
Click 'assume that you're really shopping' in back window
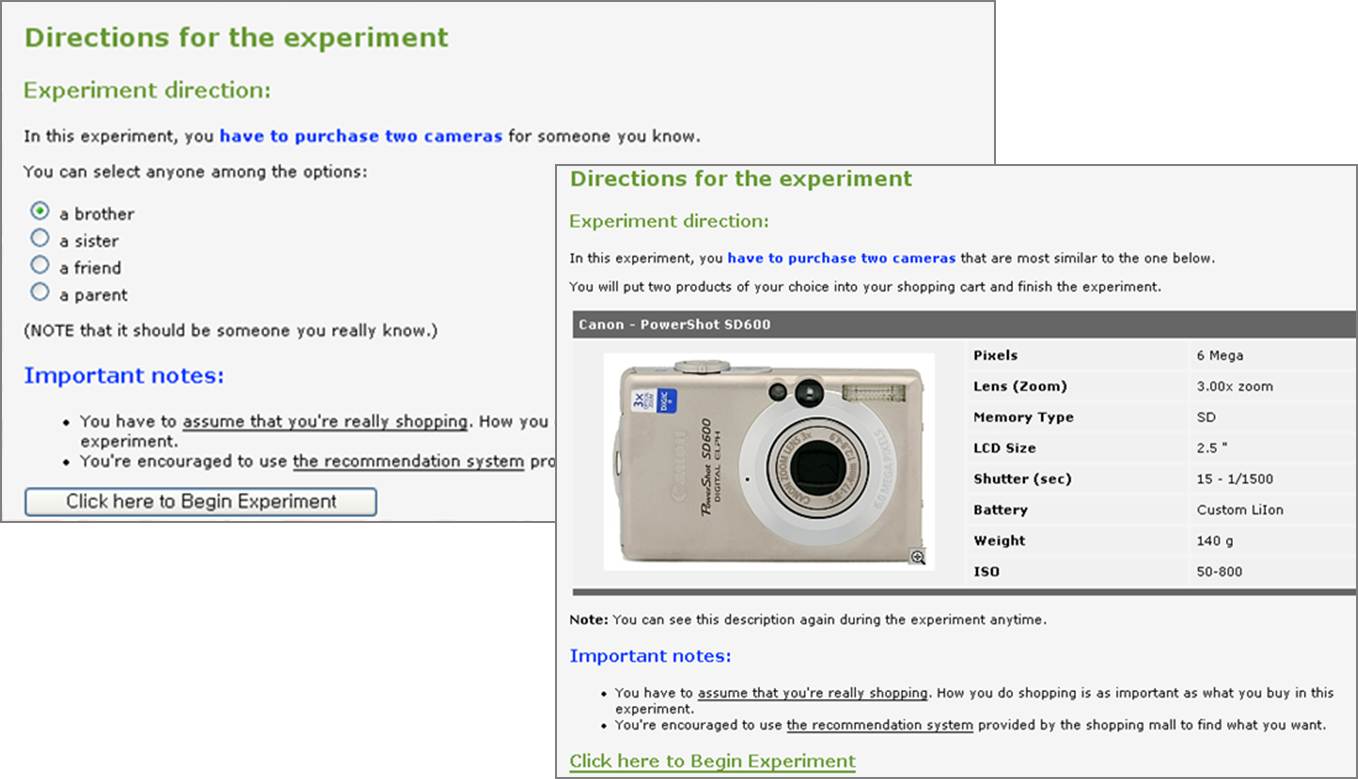(325, 422)
